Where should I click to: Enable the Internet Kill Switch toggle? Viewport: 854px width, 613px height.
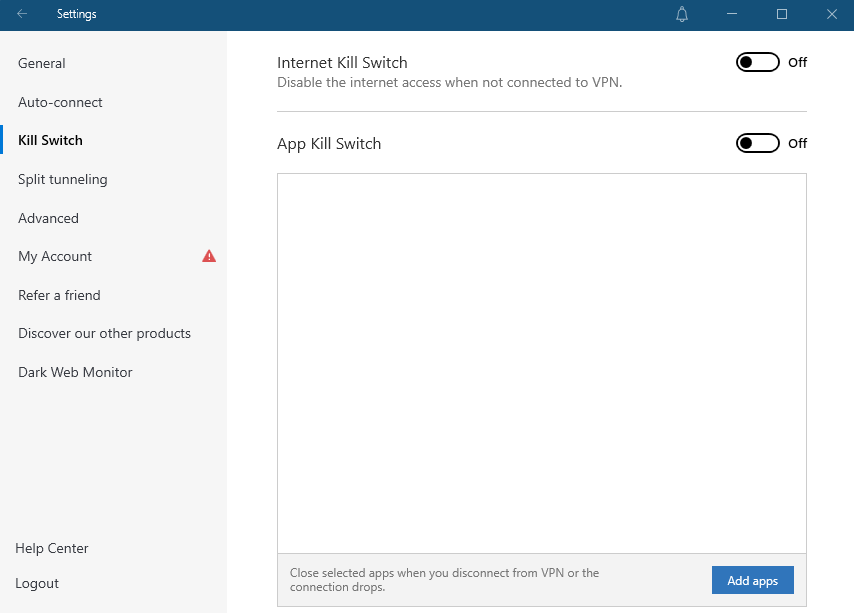point(757,62)
